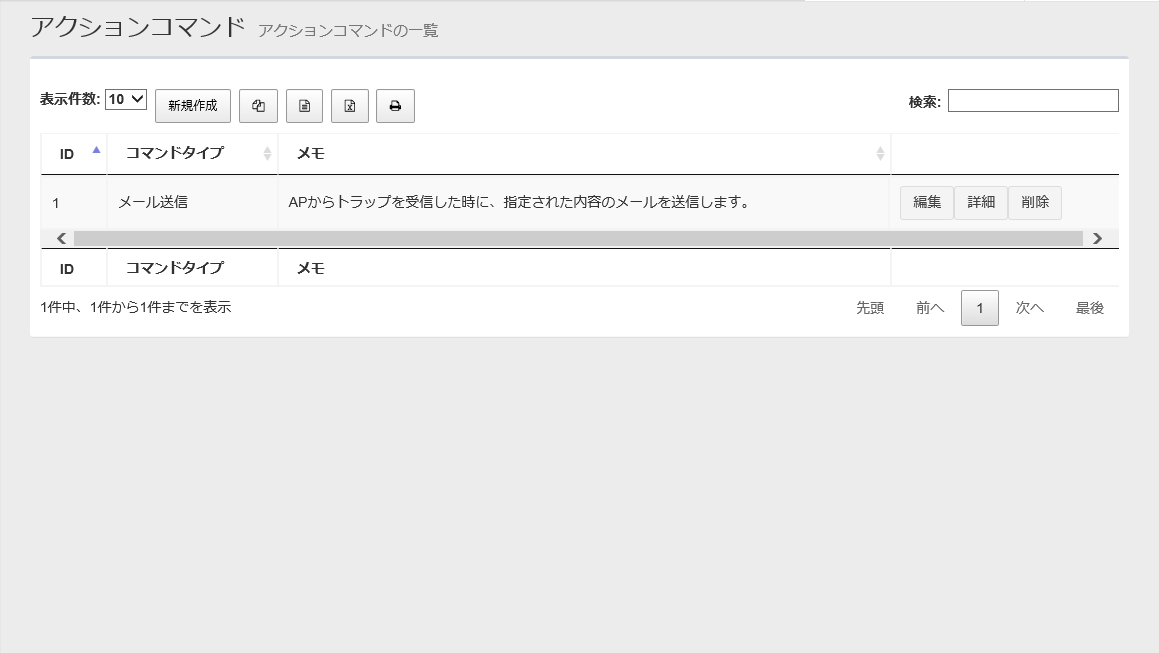The height and width of the screenshot is (653, 1159).
Task: Select page 1 in pagination
Action: tap(979, 308)
